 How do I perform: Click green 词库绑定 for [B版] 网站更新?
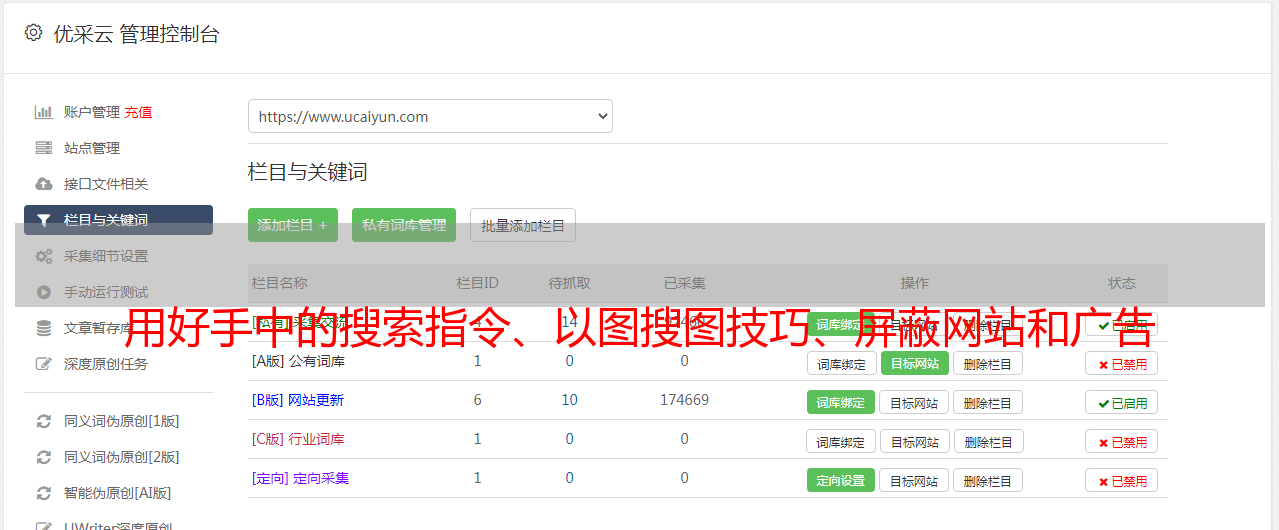[x=841, y=403]
